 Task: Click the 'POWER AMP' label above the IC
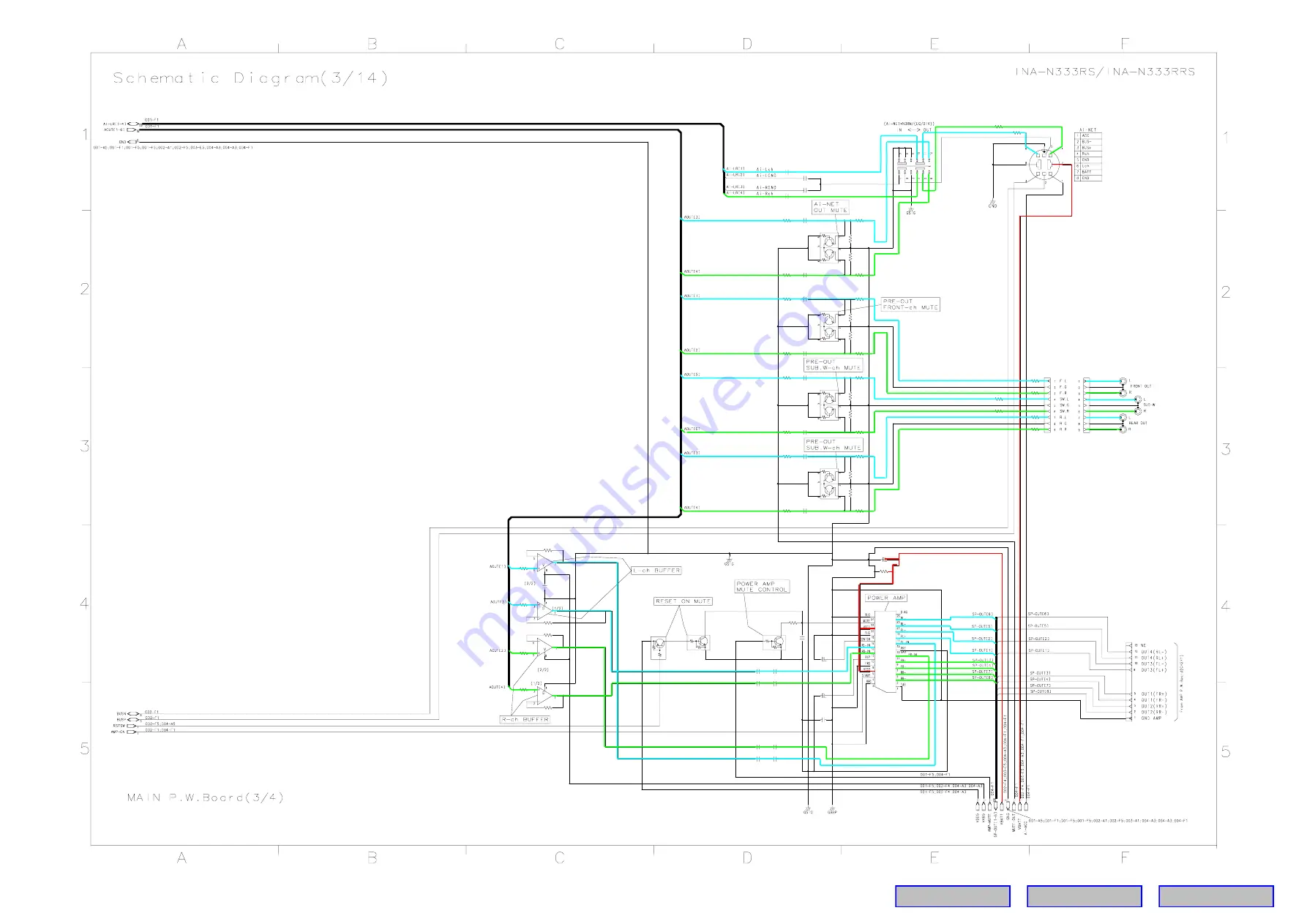pos(886,598)
